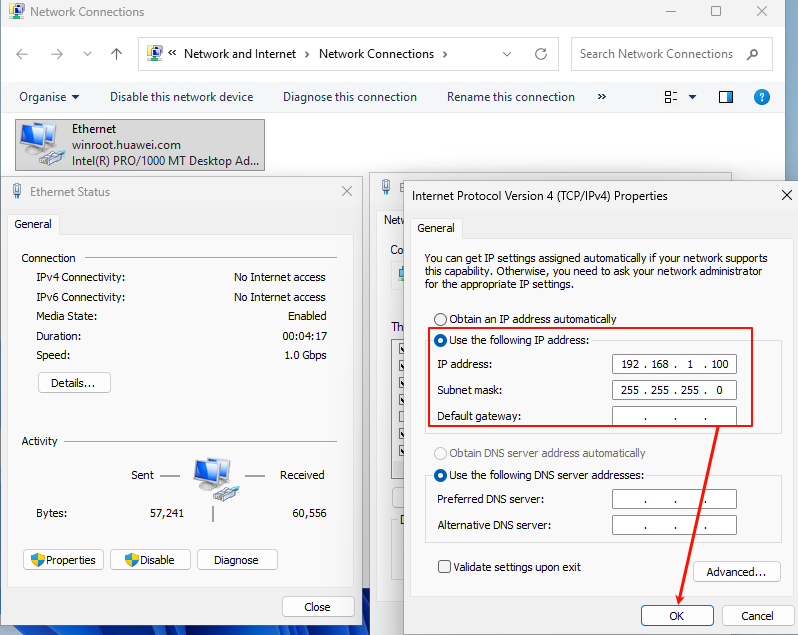Screen dimensions: 798x635
Task: Close the IPv4 Properties dialog with X
Action: pyautogui.click(x=787, y=195)
